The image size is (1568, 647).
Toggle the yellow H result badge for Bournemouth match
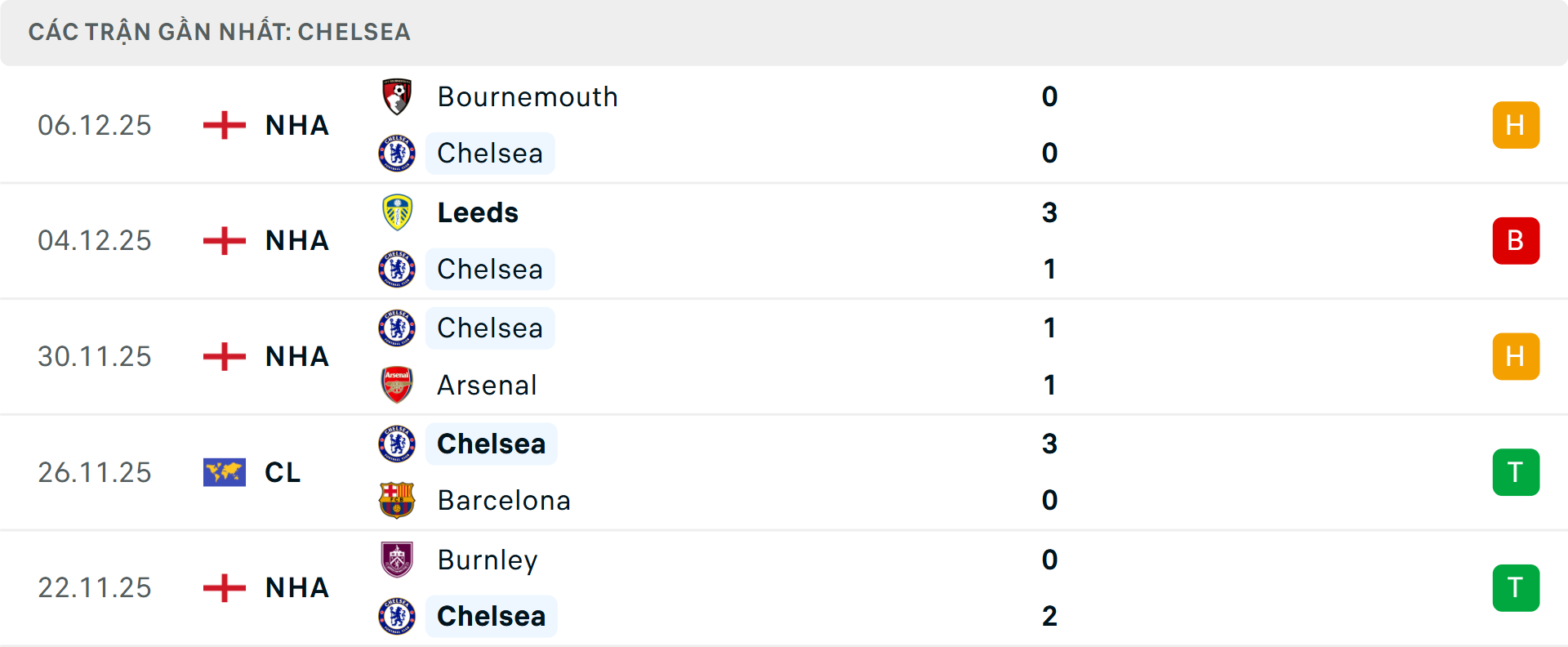pos(1516,125)
